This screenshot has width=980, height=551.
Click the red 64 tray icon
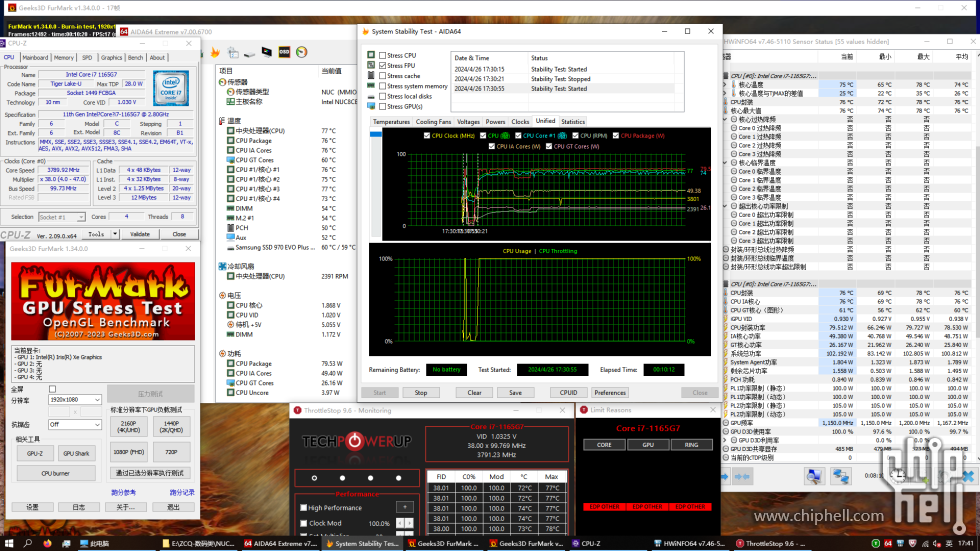point(888,544)
